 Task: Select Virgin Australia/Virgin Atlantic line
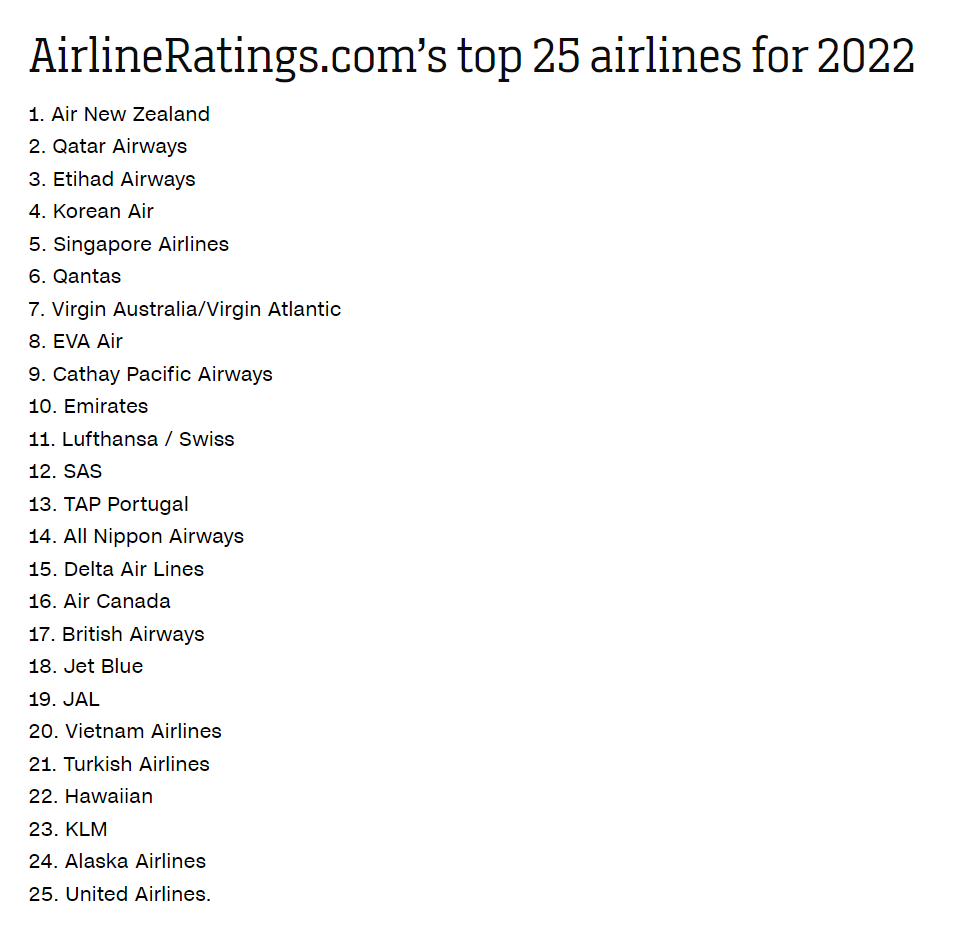(x=185, y=309)
